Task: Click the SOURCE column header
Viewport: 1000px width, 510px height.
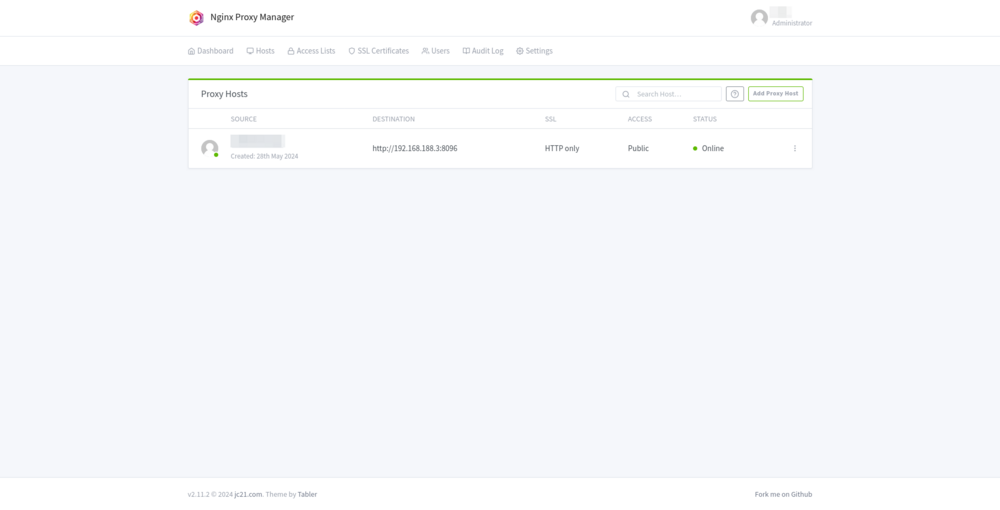Action: point(244,119)
